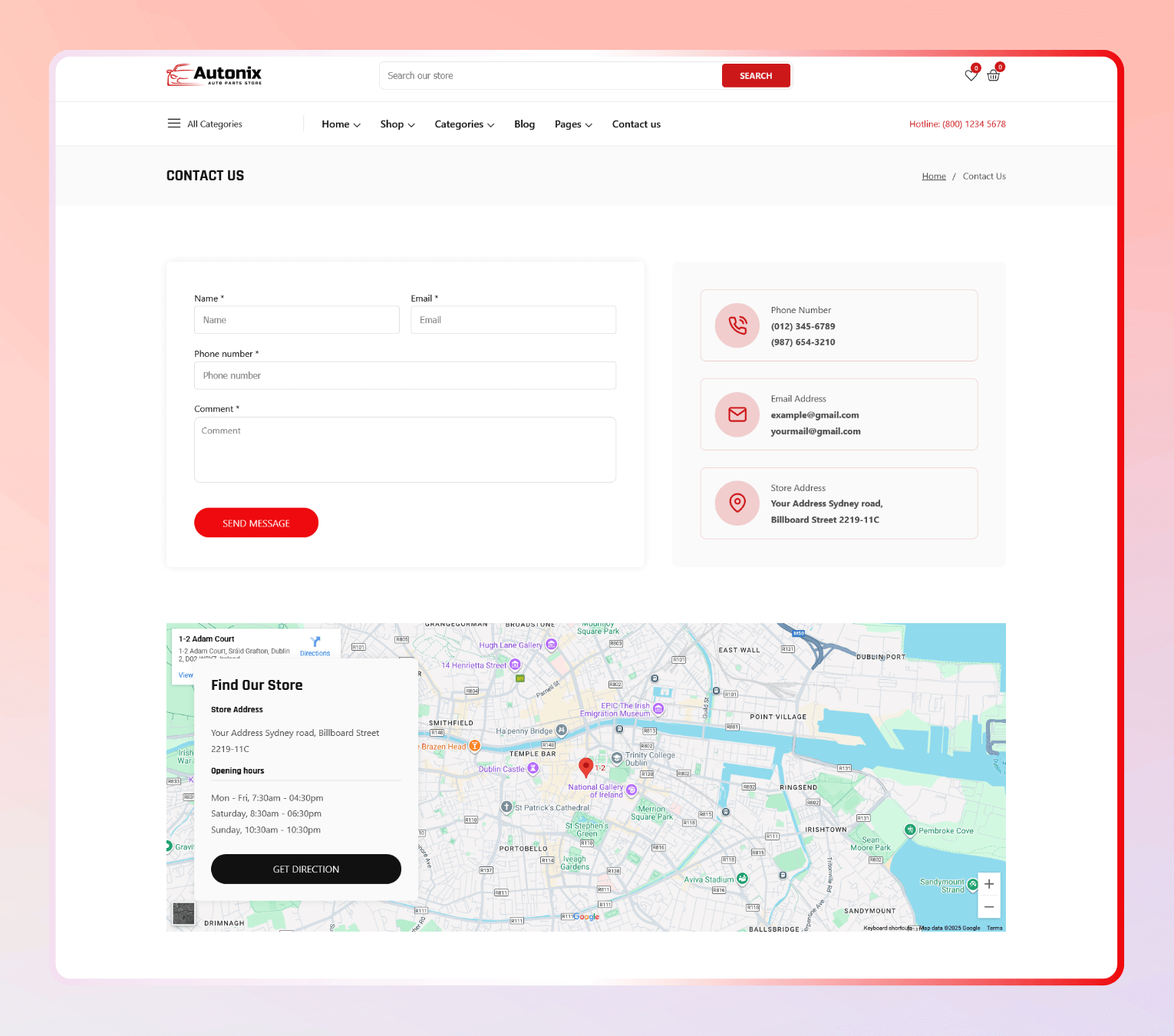This screenshot has height=1036, width=1174.
Task: Open the Contact us menu item
Action: (636, 124)
